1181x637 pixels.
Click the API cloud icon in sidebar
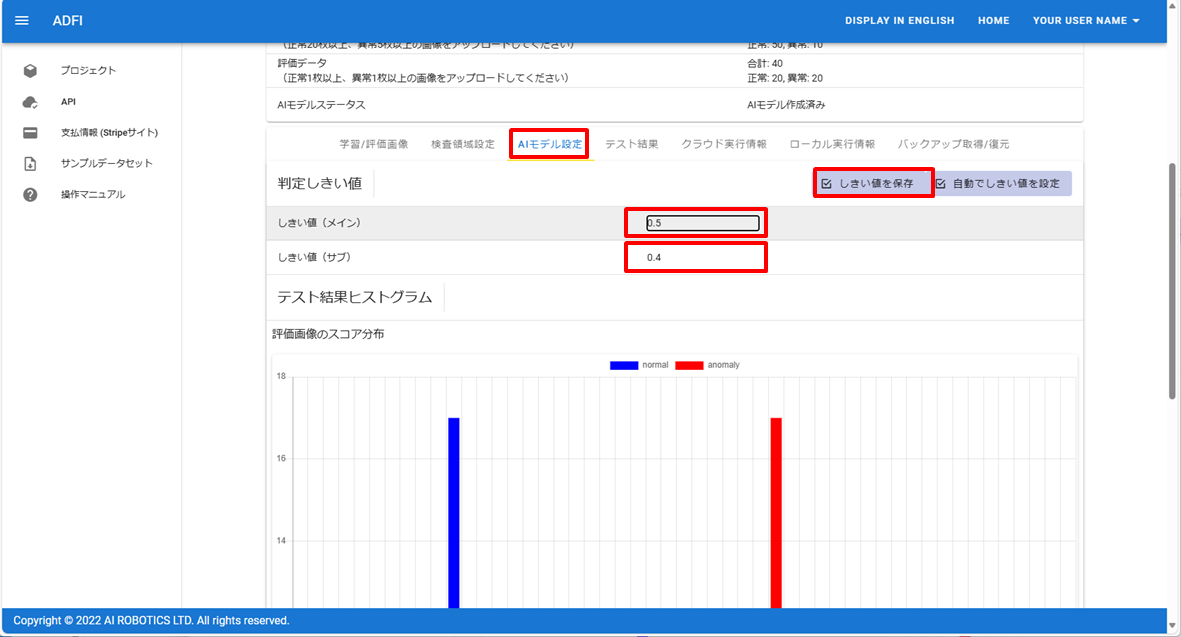click(30, 102)
